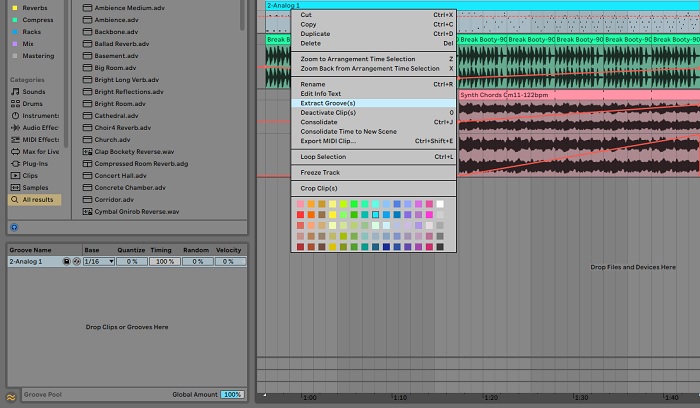This screenshot has width=700, height=408.
Task: Select Cymbal Gnirob Reverse.wav file
Action: (x=131, y=212)
